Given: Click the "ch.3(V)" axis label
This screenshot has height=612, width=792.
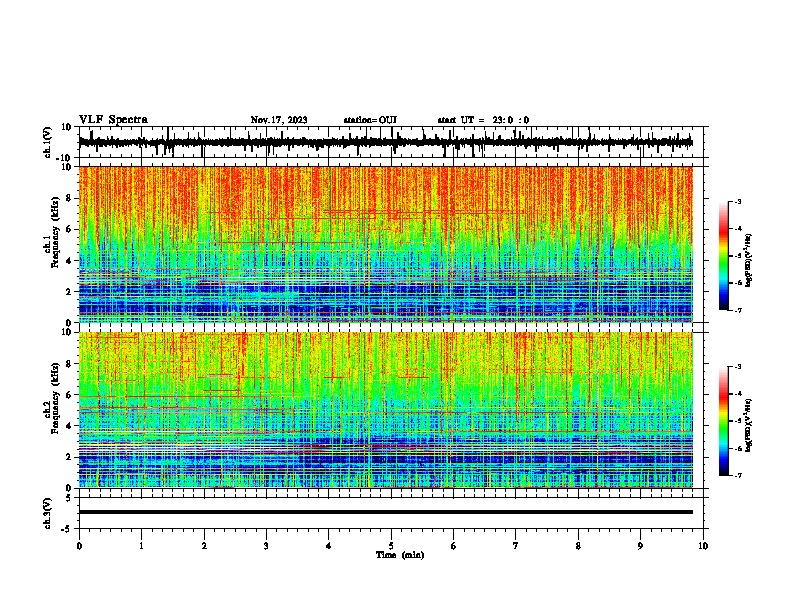Looking at the screenshot, I should (48, 514).
